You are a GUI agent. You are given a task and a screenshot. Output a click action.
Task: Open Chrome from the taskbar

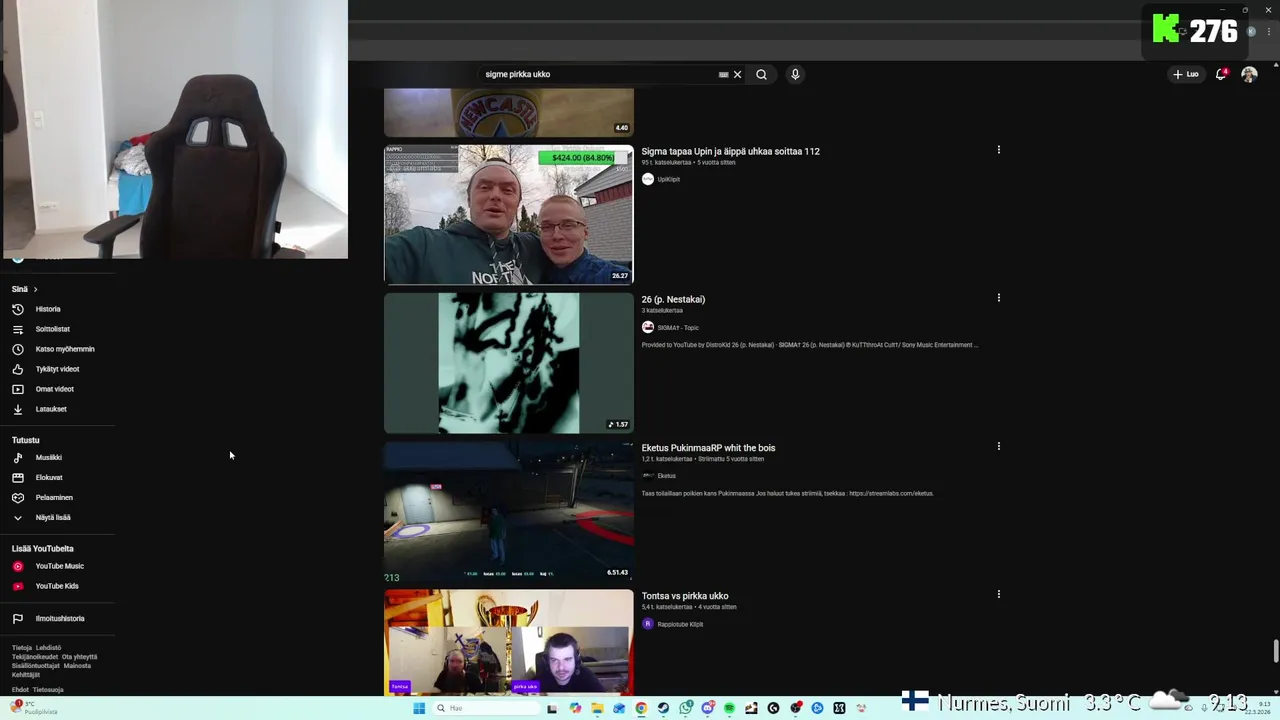click(641, 708)
